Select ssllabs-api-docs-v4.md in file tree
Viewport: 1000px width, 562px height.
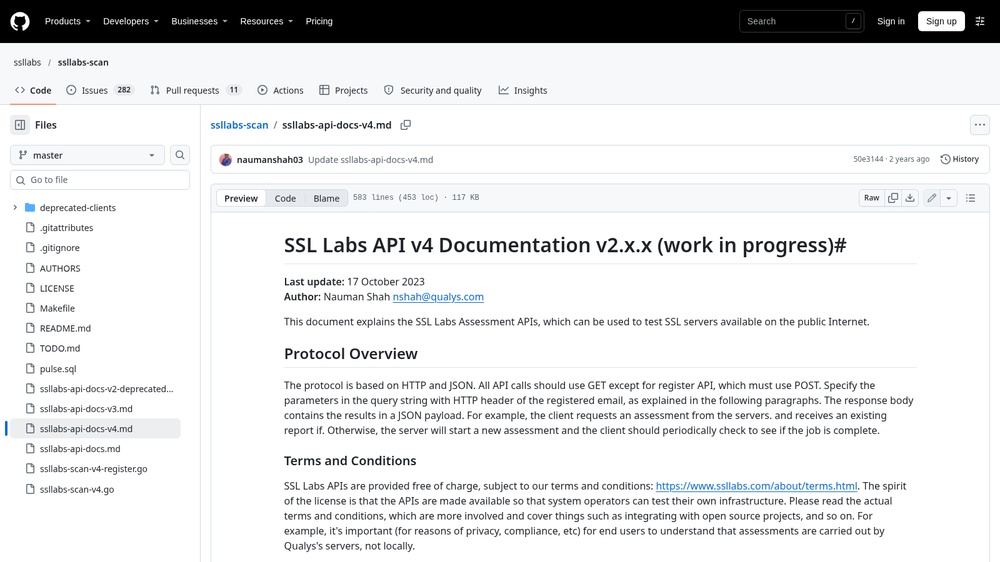point(86,429)
